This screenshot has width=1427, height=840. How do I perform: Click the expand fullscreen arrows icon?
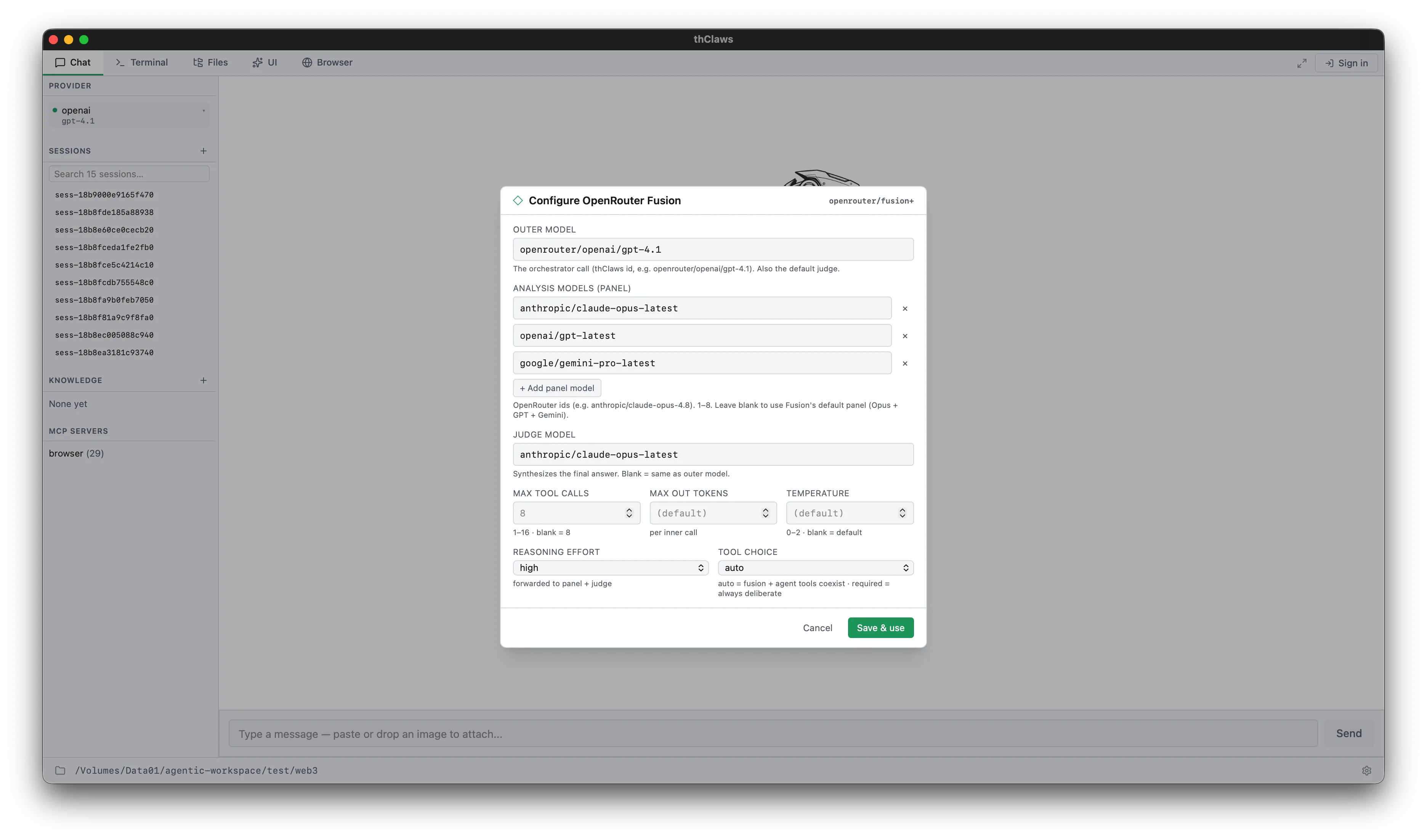[1302, 63]
